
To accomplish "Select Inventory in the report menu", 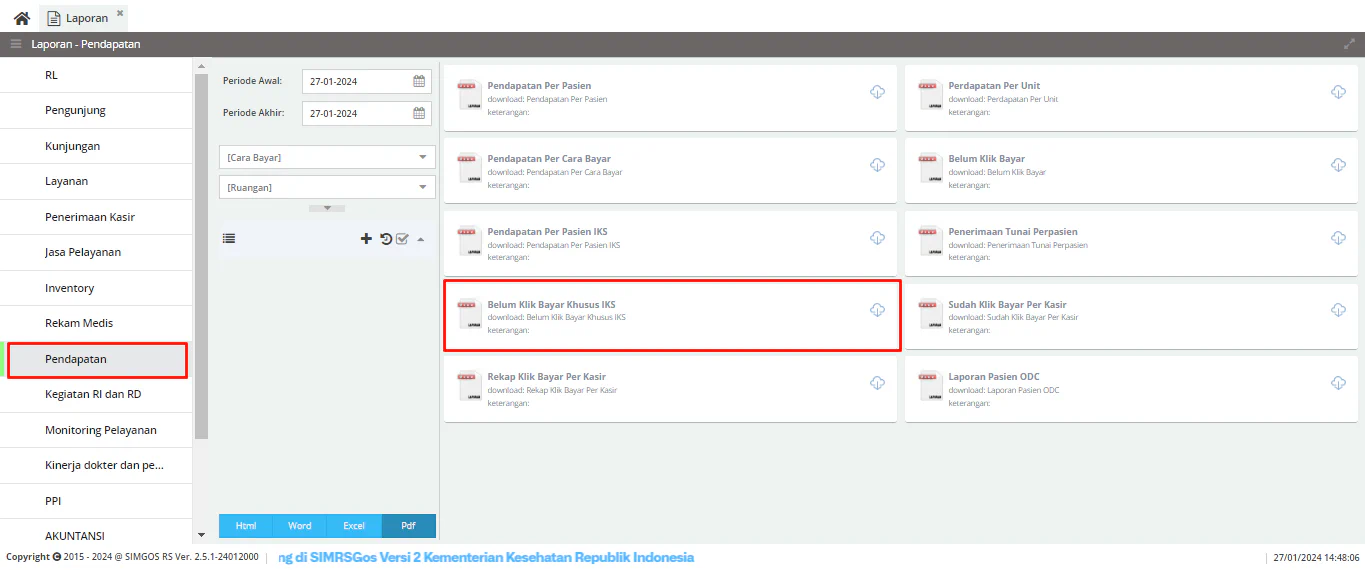I will point(96,288).
